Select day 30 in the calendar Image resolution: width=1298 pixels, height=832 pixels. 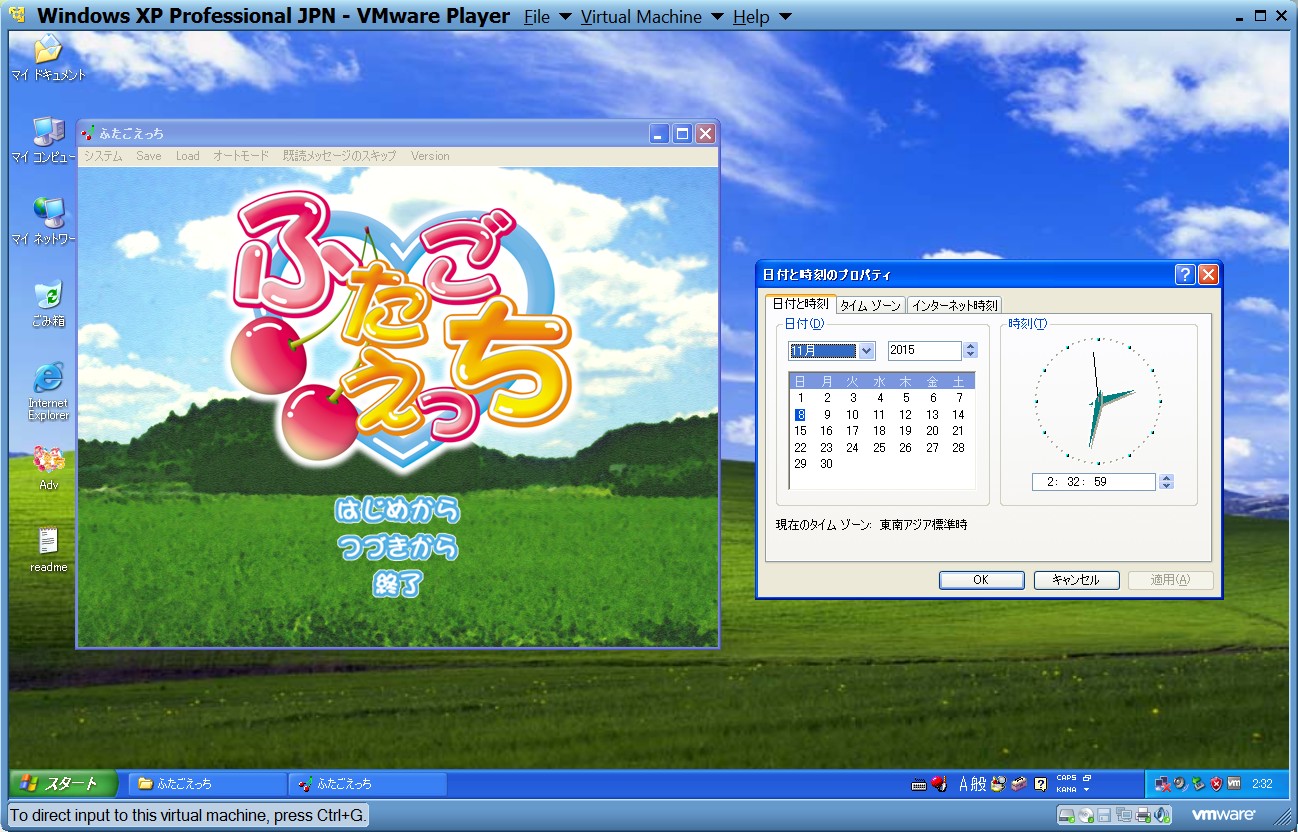826,464
